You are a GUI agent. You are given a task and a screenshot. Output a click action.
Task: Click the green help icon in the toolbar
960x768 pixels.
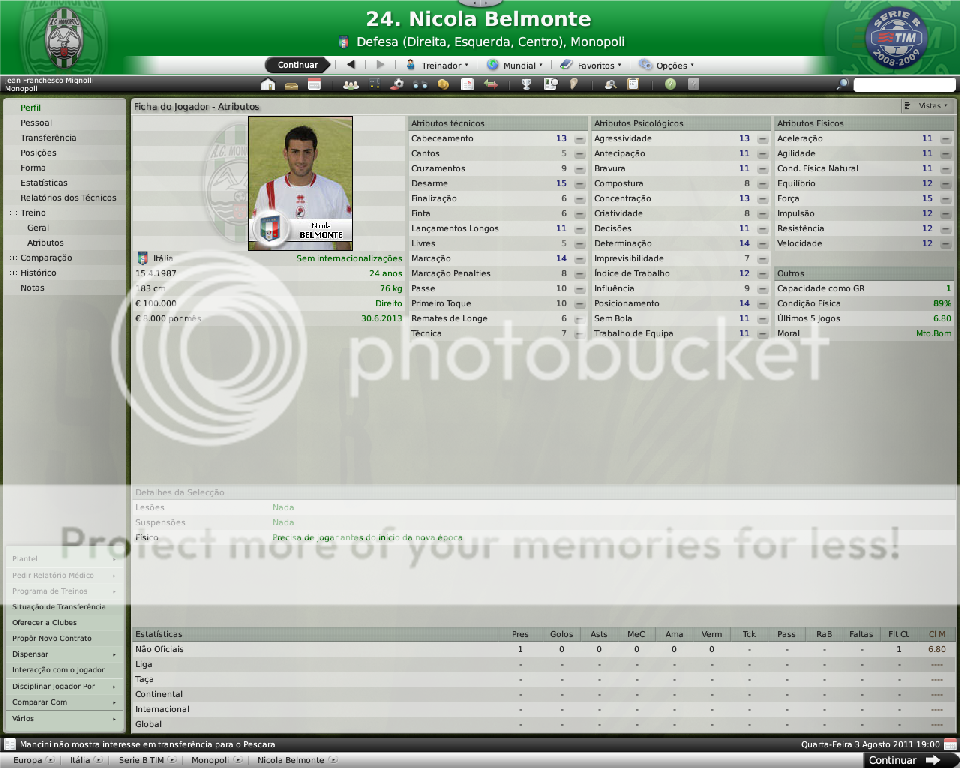[x=670, y=85]
